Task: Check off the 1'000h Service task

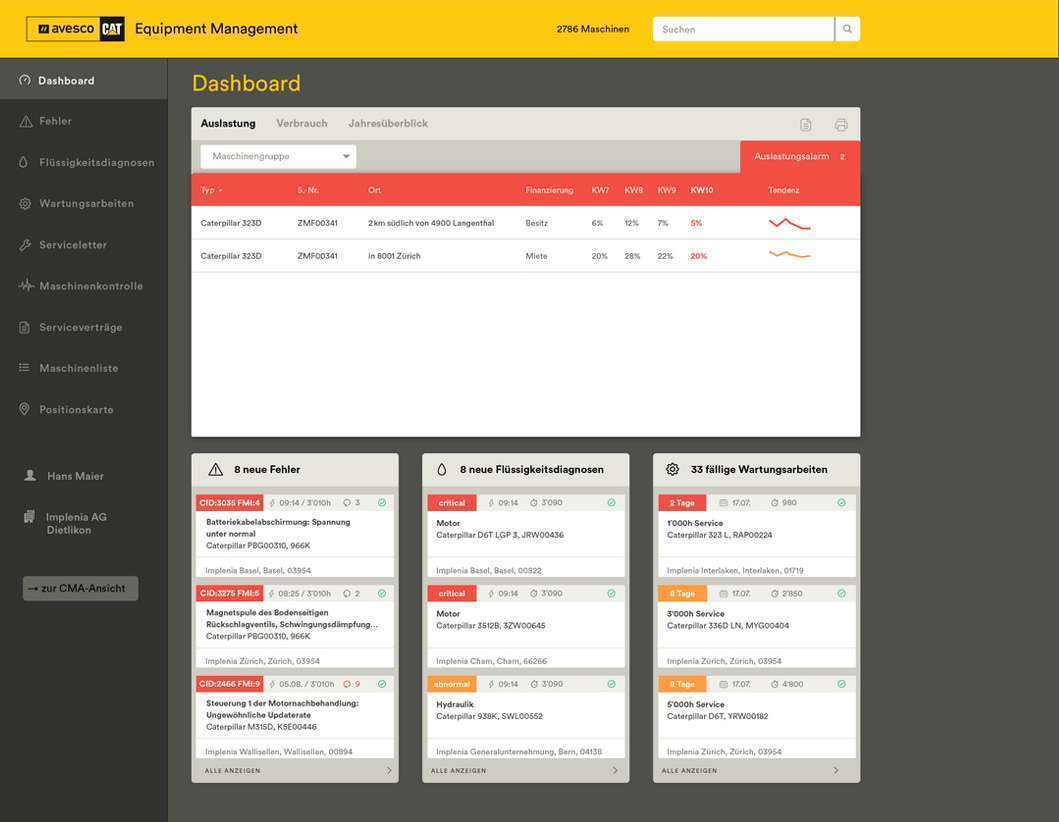Action: point(842,503)
